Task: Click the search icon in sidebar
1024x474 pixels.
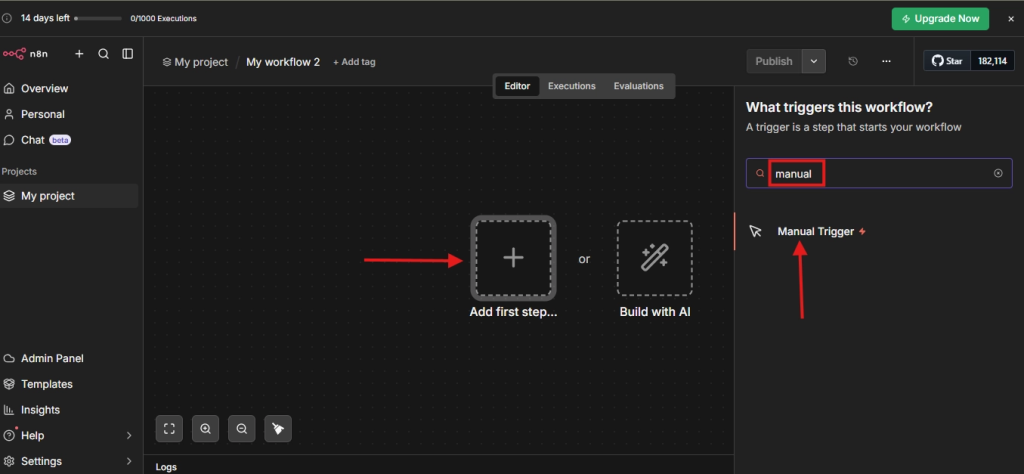Action: pos(103,54)
